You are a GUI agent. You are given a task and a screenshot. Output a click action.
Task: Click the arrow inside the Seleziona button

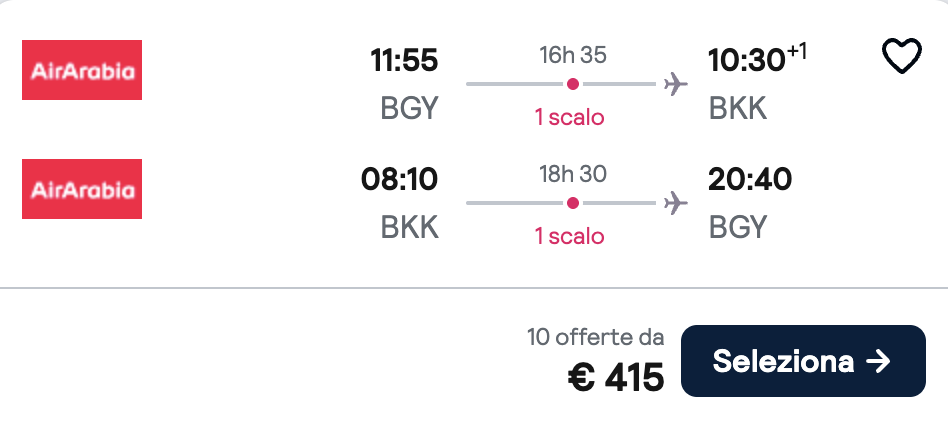877,361
